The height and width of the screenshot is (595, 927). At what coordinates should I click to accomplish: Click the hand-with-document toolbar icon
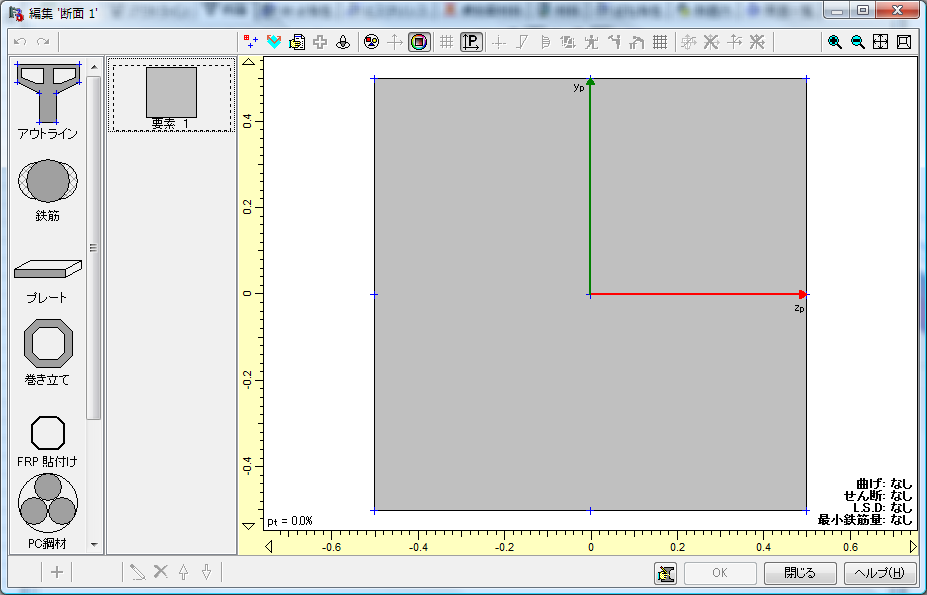pyautogui.click(x=297, y=42)
